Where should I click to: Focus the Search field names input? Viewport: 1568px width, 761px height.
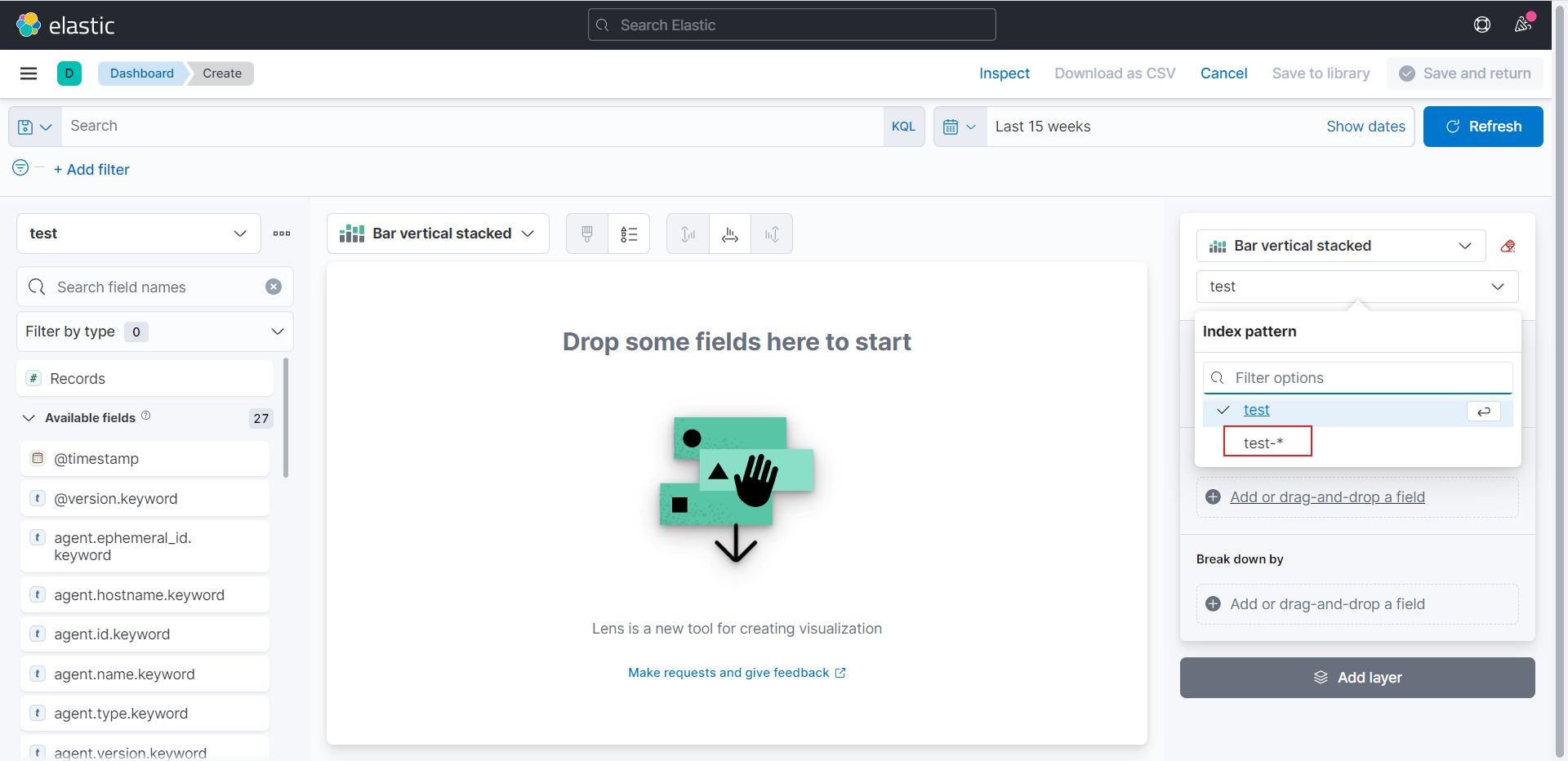coord(155,287)
